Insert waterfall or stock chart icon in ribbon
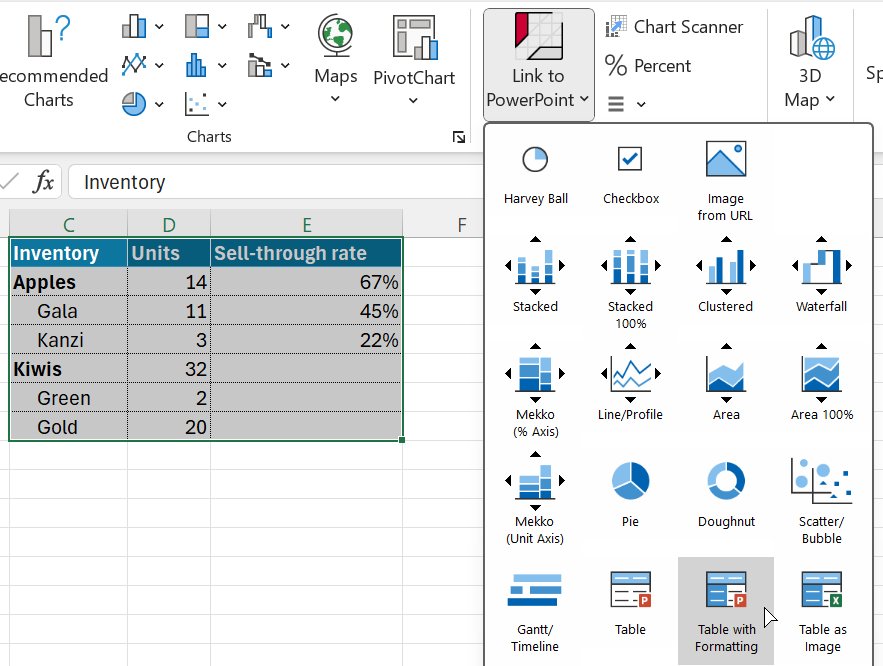Image resolution: width=883 pixels, height=666 pixels. (x=260, y=26)
